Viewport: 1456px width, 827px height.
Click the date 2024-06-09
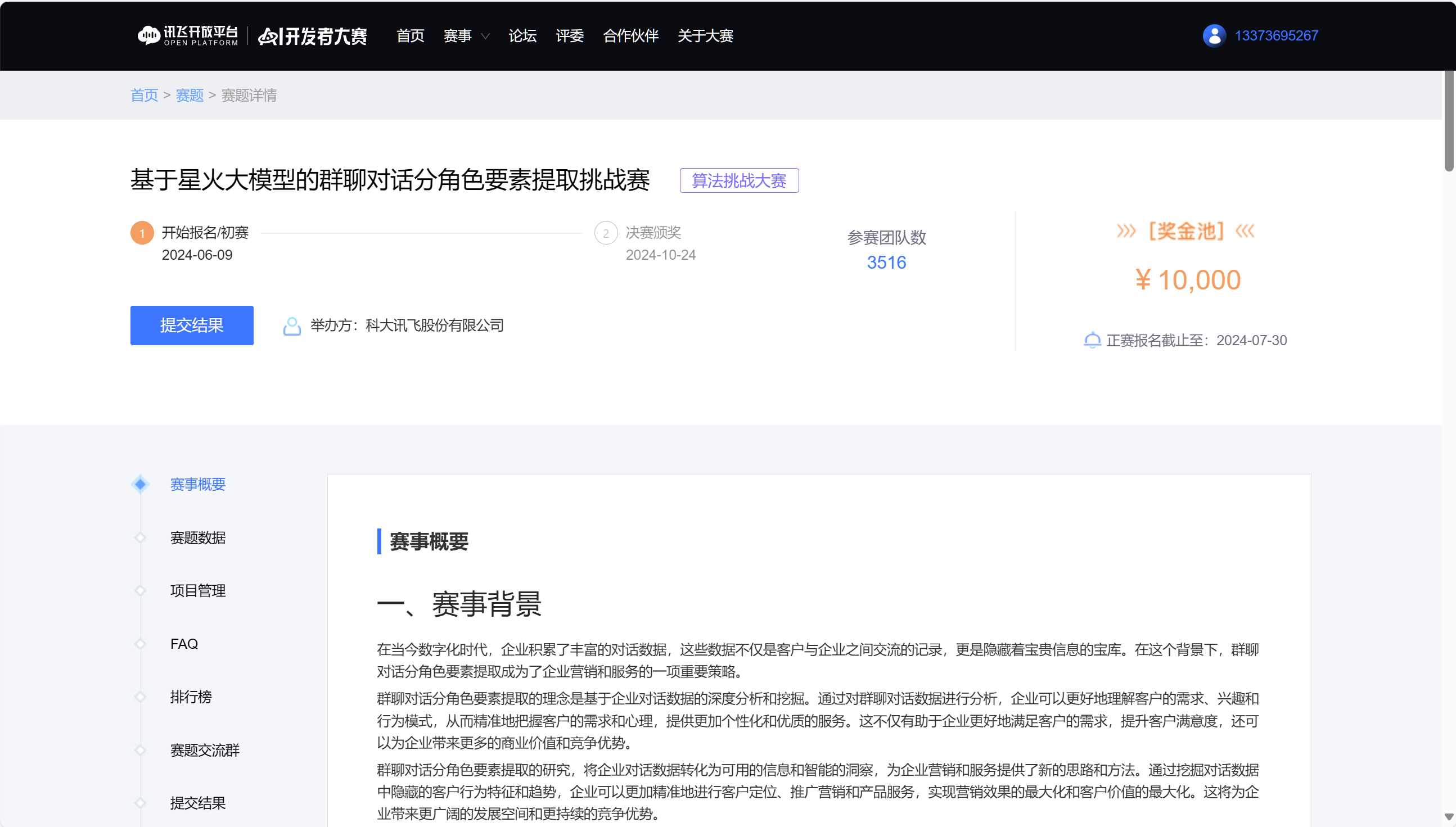(197, 255)
